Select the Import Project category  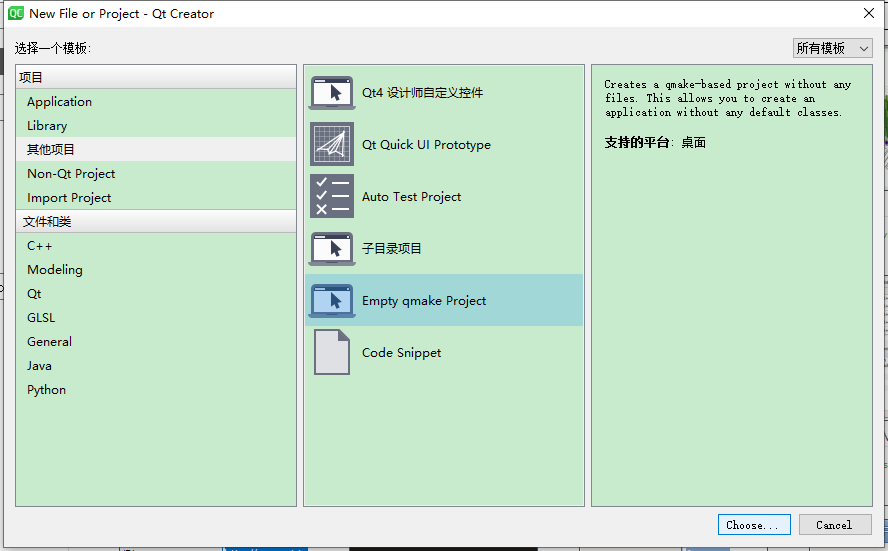(x=156, y=197)
